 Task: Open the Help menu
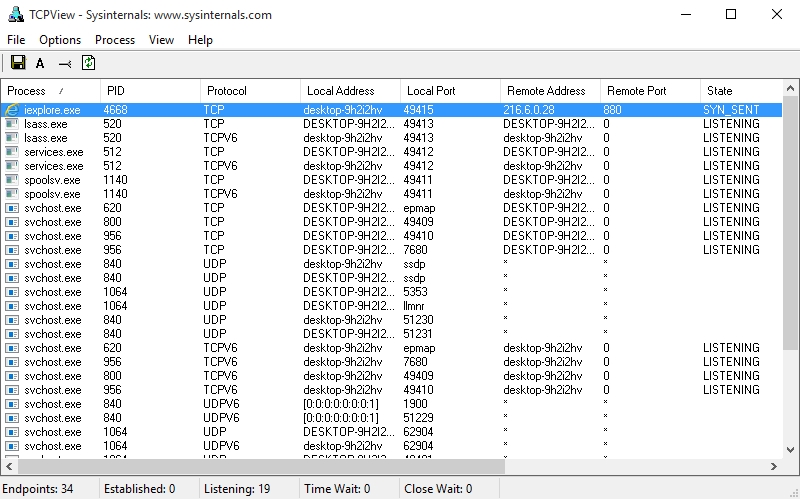point(200,40)
